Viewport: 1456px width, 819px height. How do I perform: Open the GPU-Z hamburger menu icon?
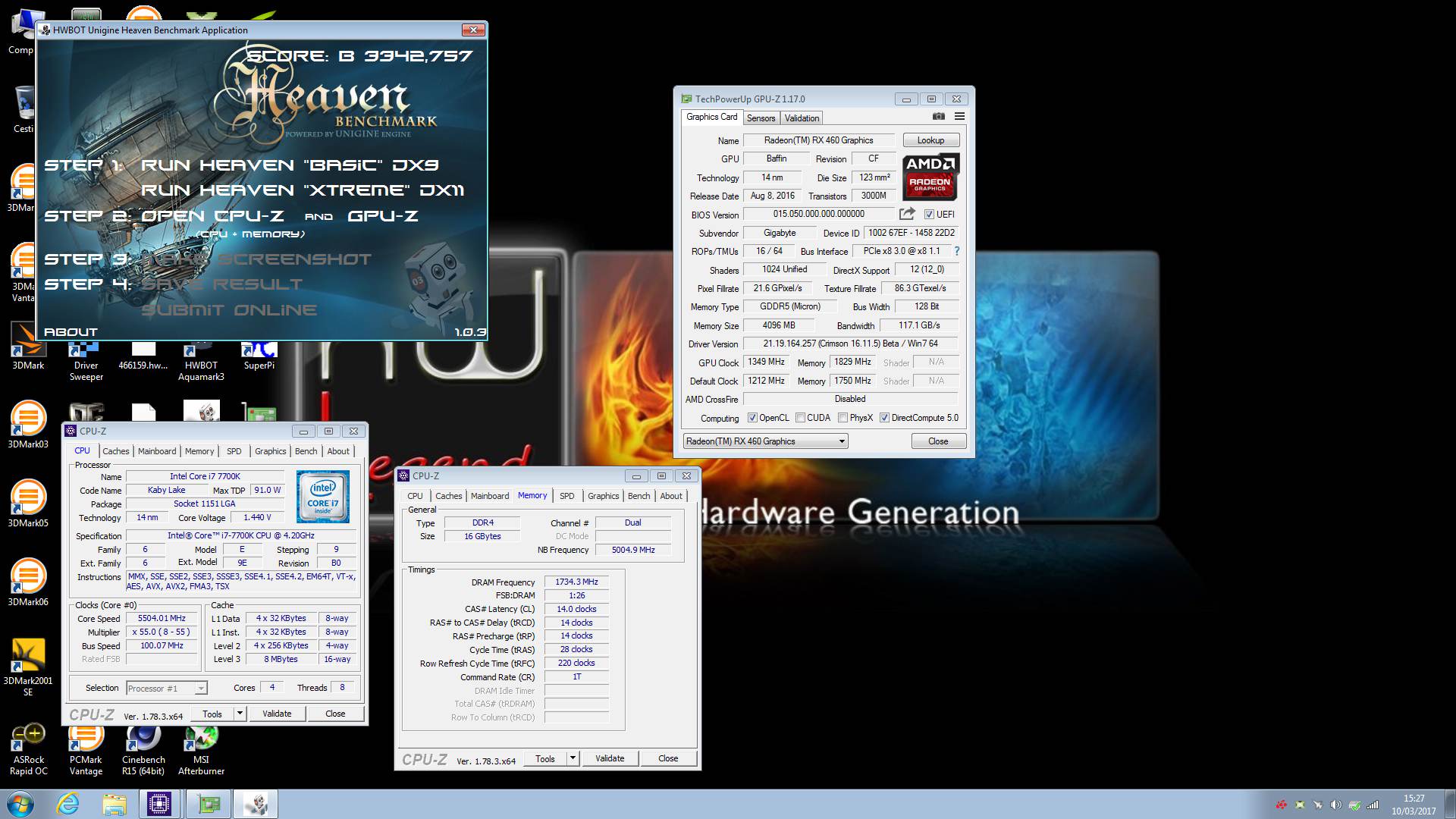[959, 117]
